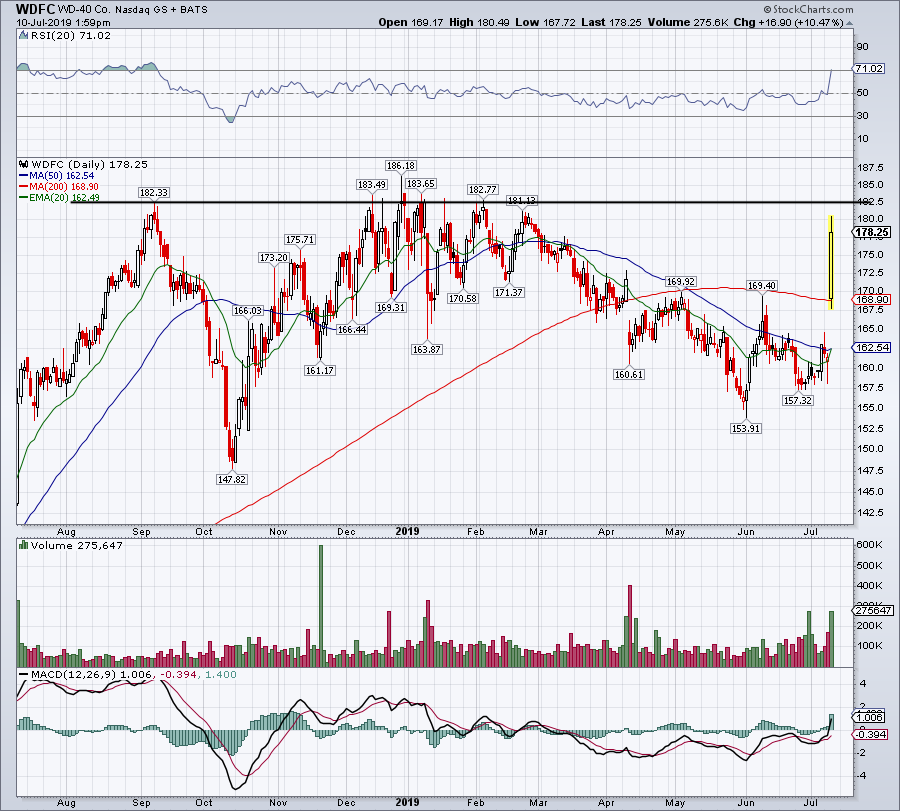The height and width of the screenshot is (811, 900).
Task: Click the RSI(20) indicator legend icon
Action: point(23,36)
